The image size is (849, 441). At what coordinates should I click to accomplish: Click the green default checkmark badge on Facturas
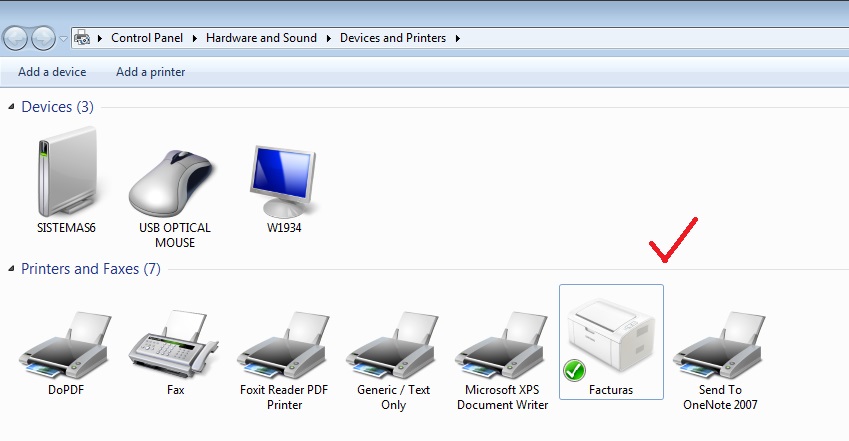pyautogui.click(x=574, y=371)
